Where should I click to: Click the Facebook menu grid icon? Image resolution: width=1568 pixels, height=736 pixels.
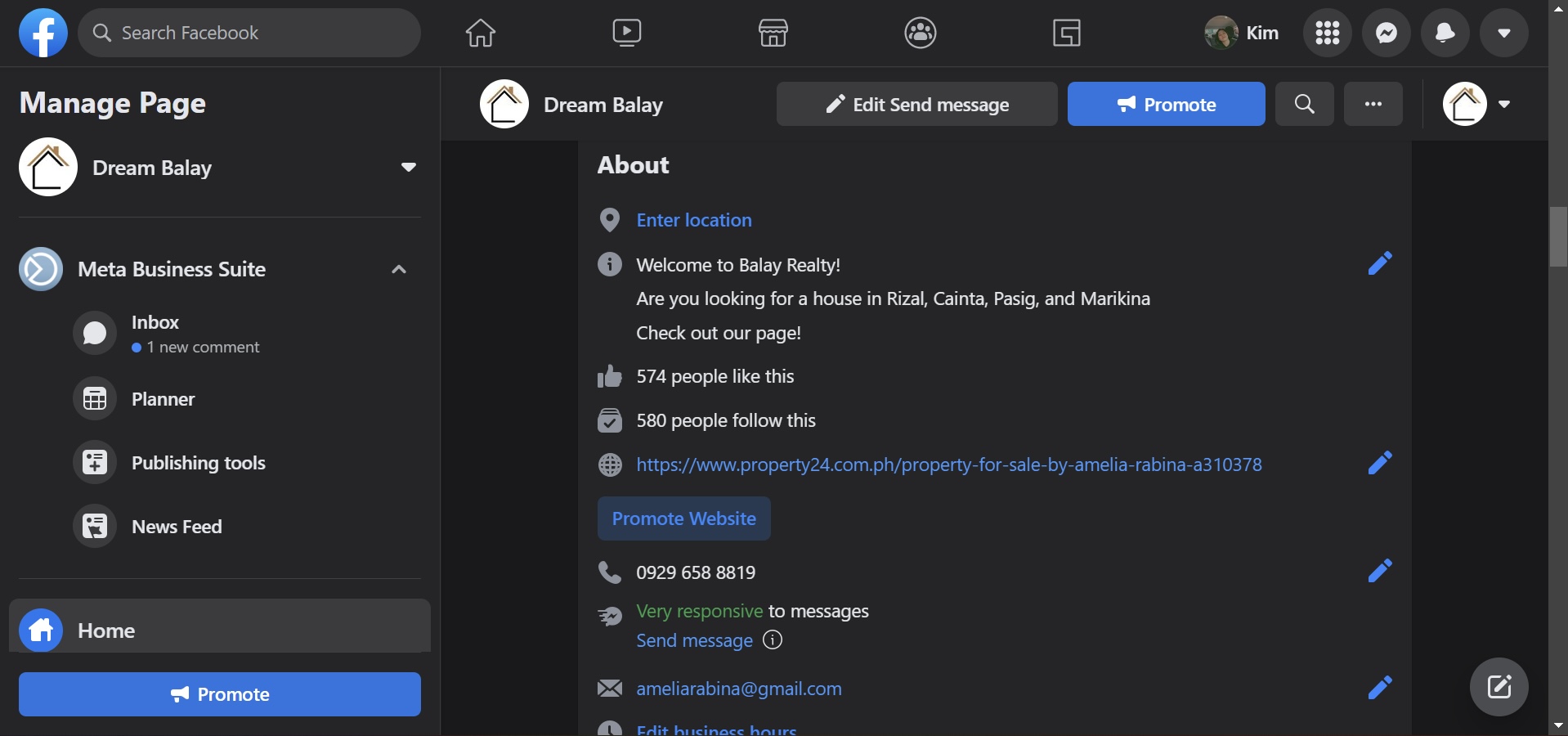point(1328,33)
